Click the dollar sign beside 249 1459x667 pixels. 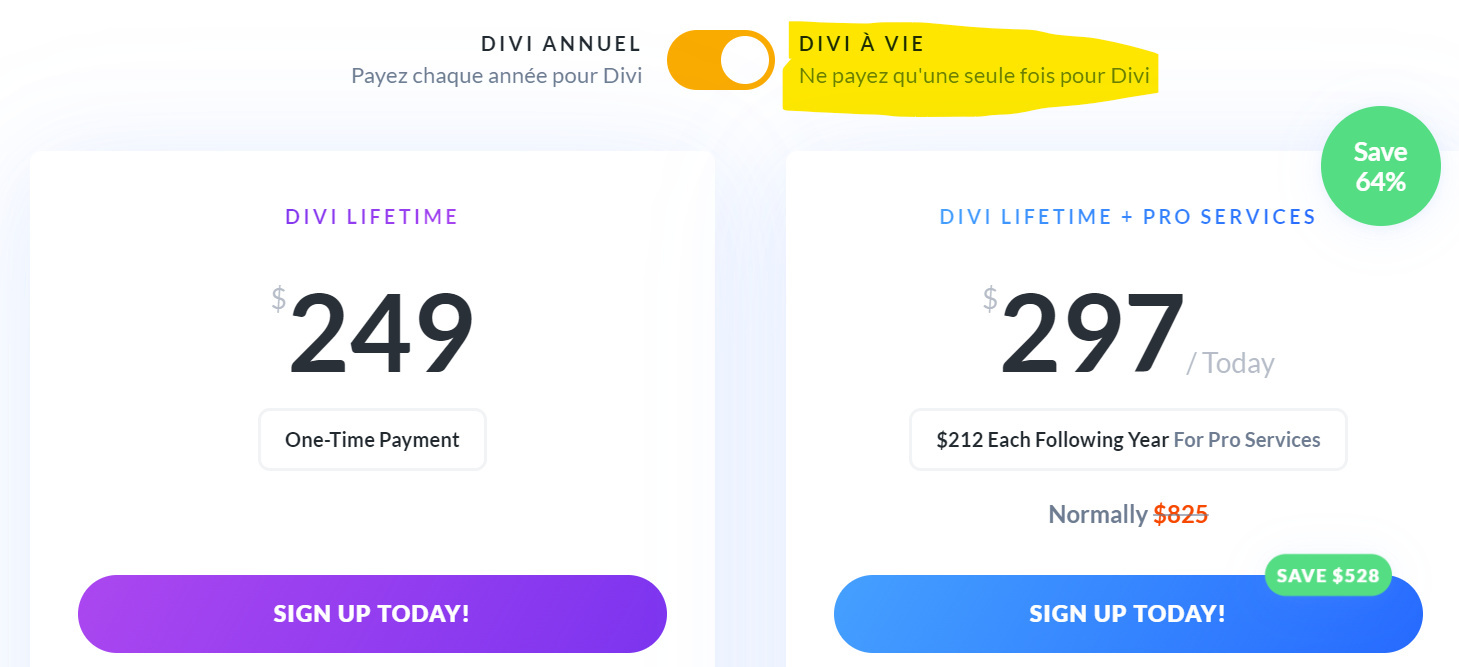click(x=278, y=299)
